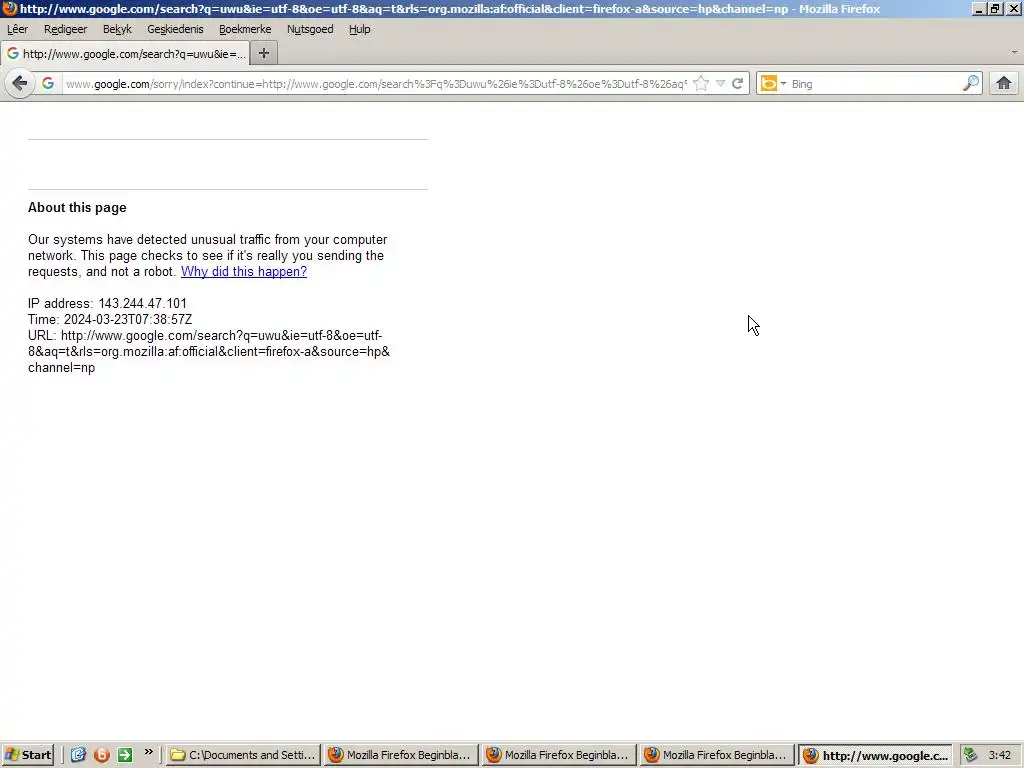The width and height of the screenshot is (1024, 768).
Task: Open a new tab with plus button
Action: pos(264,54)
